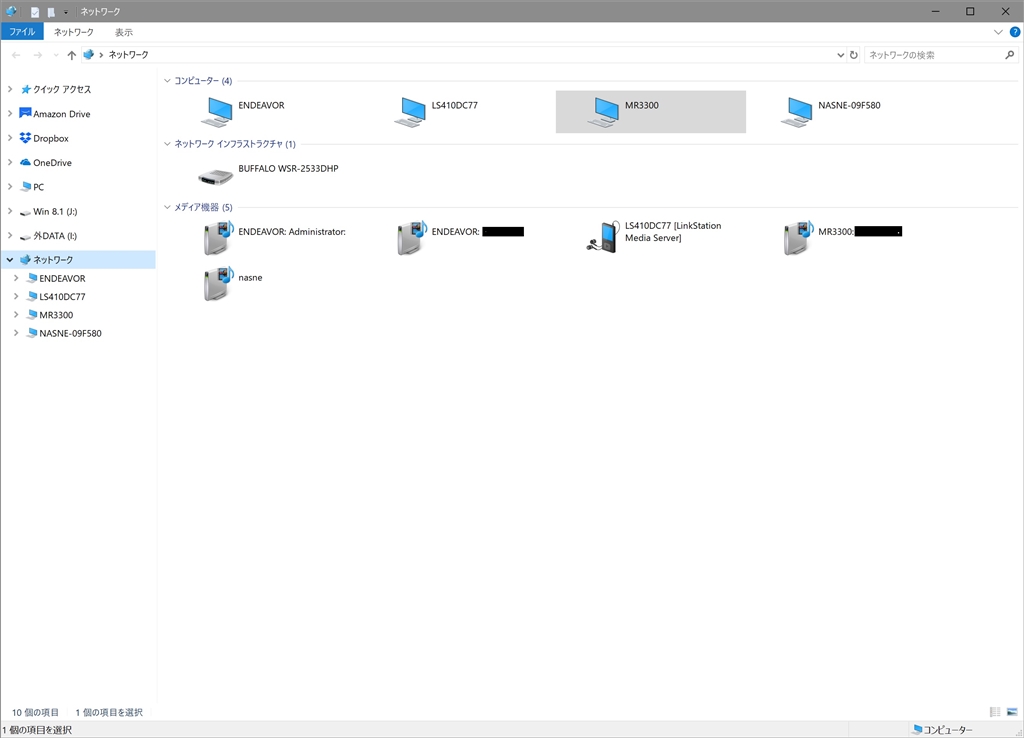Select Dropbox in navigation pane
This screenshot has width=1024, height=738.
point(51,138)
